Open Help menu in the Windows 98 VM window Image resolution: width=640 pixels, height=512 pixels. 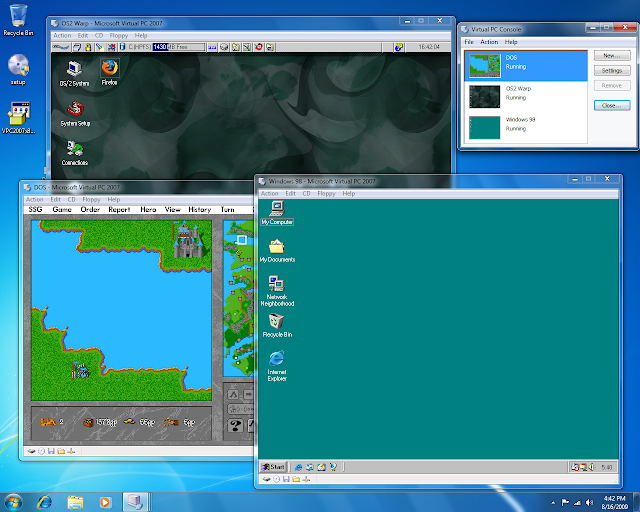(349, 194)
